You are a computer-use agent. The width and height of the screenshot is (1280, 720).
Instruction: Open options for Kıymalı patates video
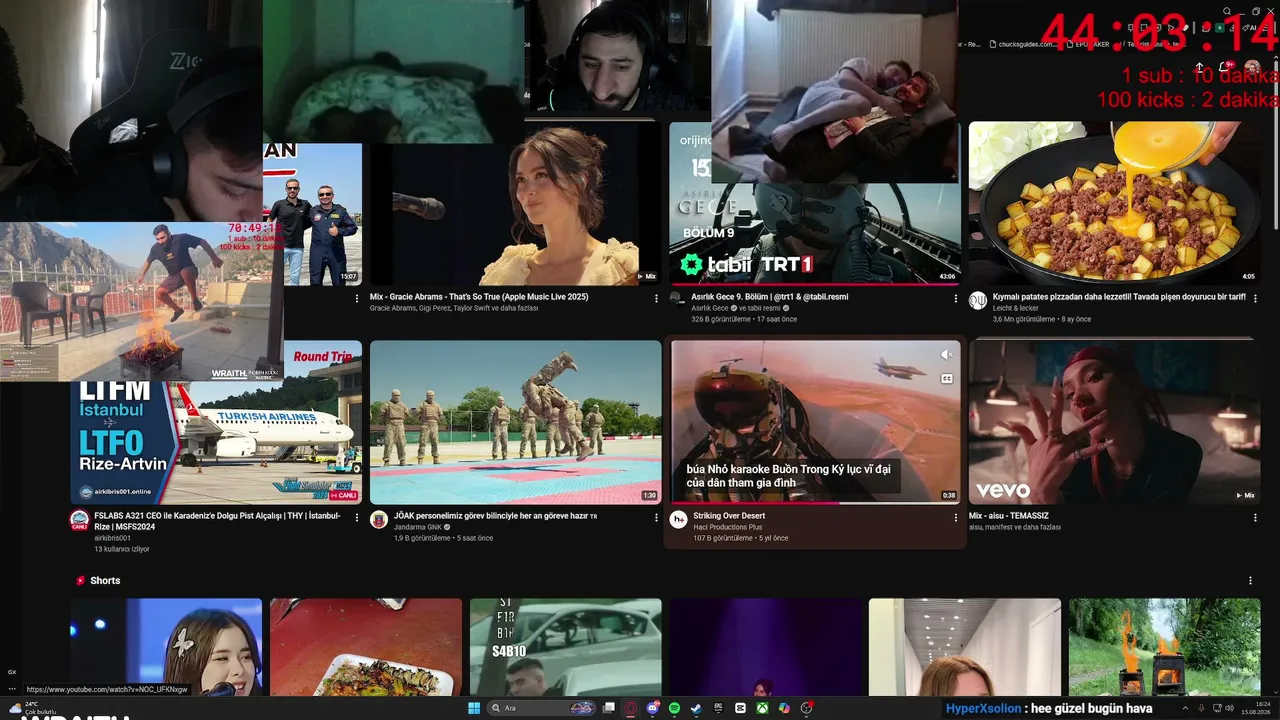[1254, 298]
